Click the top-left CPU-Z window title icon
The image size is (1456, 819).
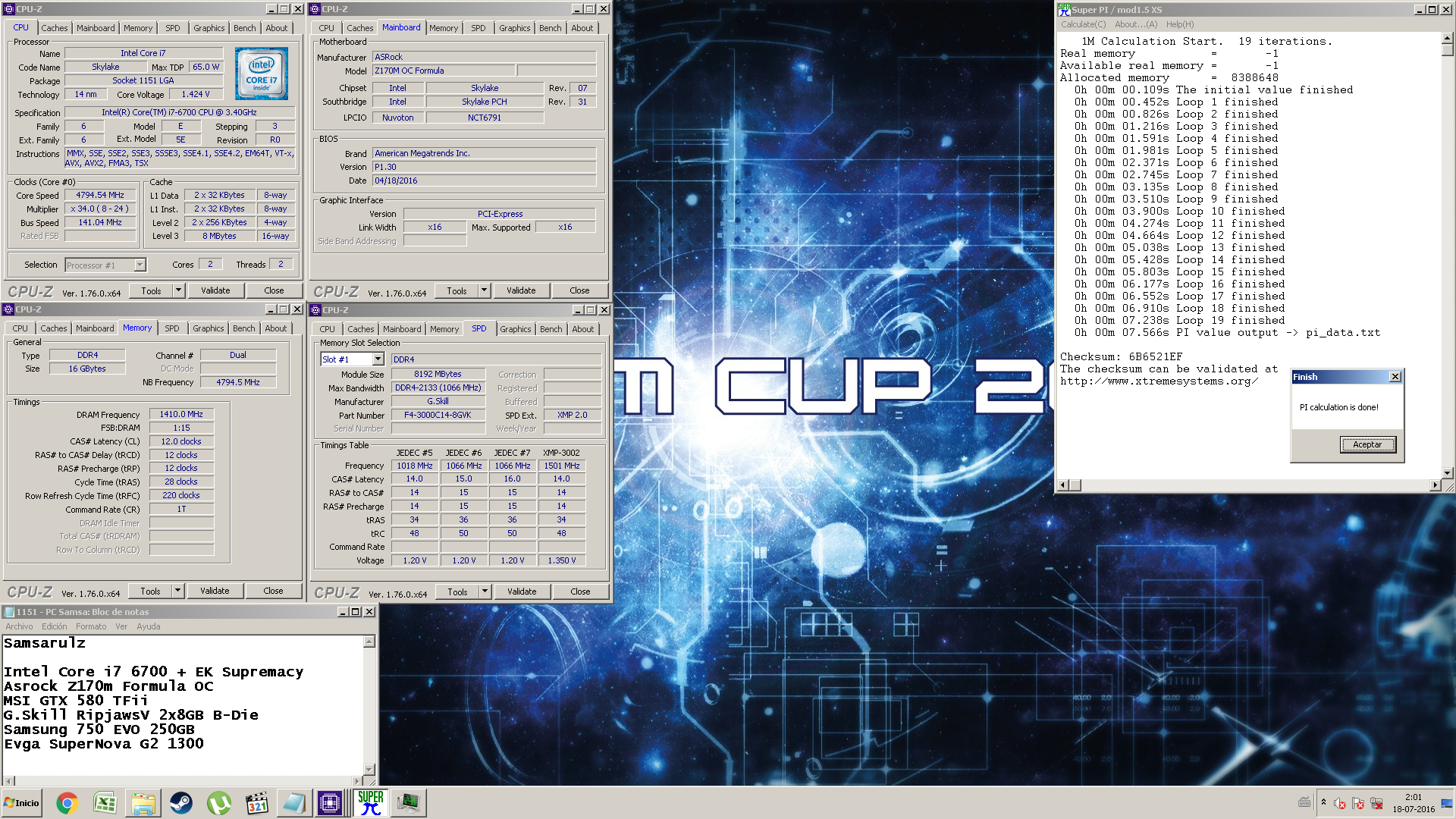click(x=9, y=9)
